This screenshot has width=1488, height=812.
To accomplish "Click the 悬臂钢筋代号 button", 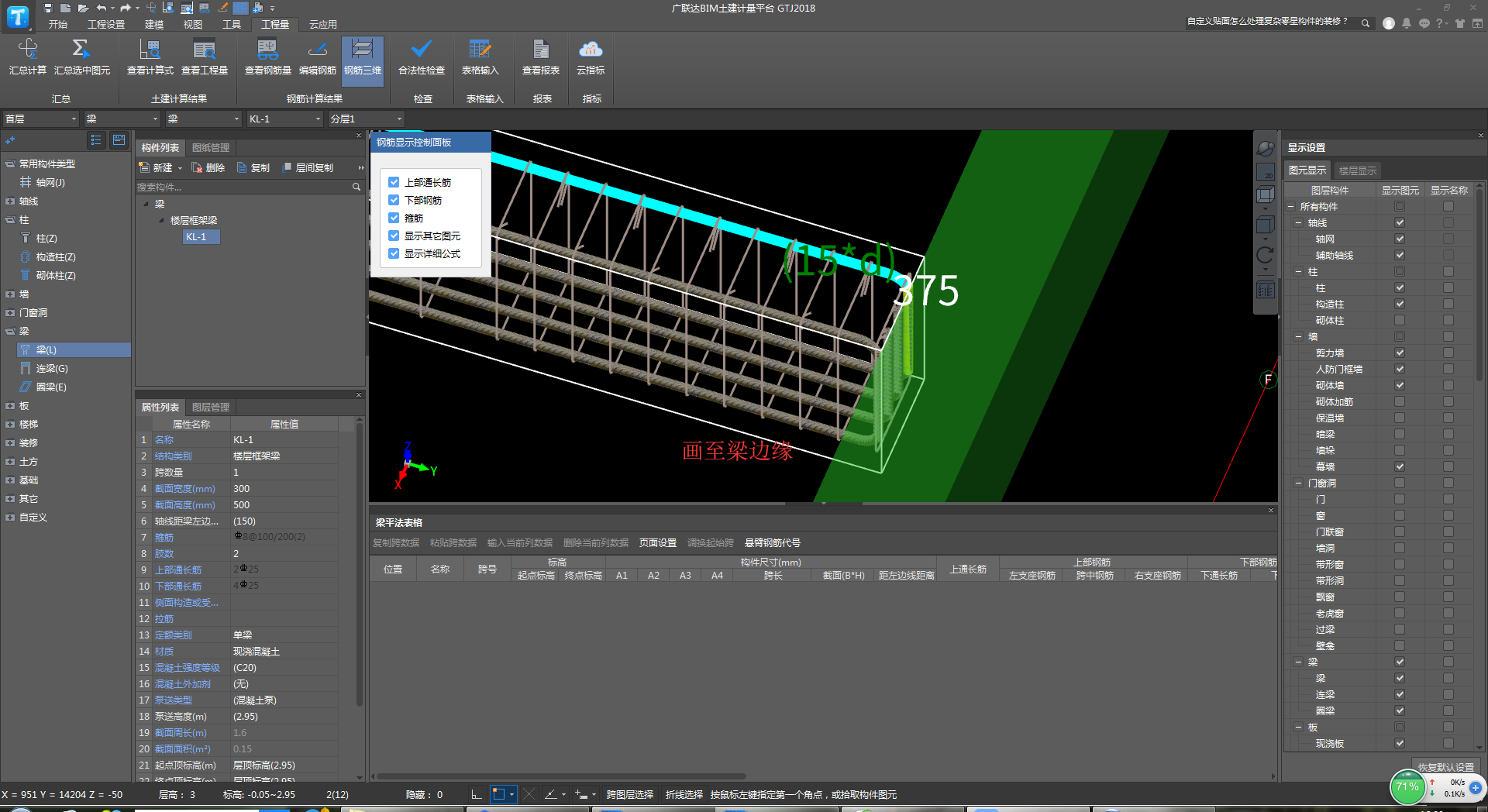I will click(x=773, y=543).
